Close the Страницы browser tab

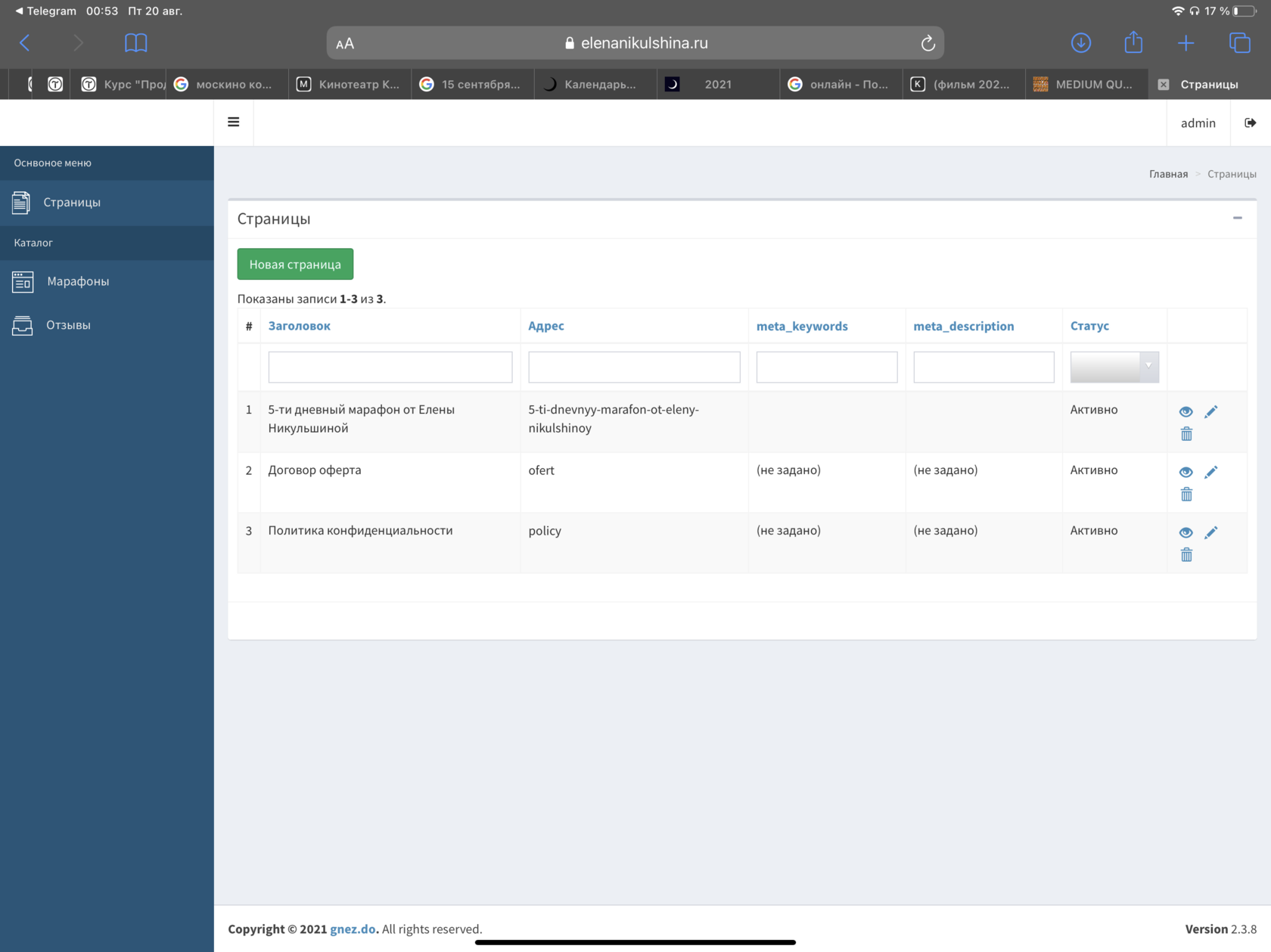click(x=1164, y=85)
